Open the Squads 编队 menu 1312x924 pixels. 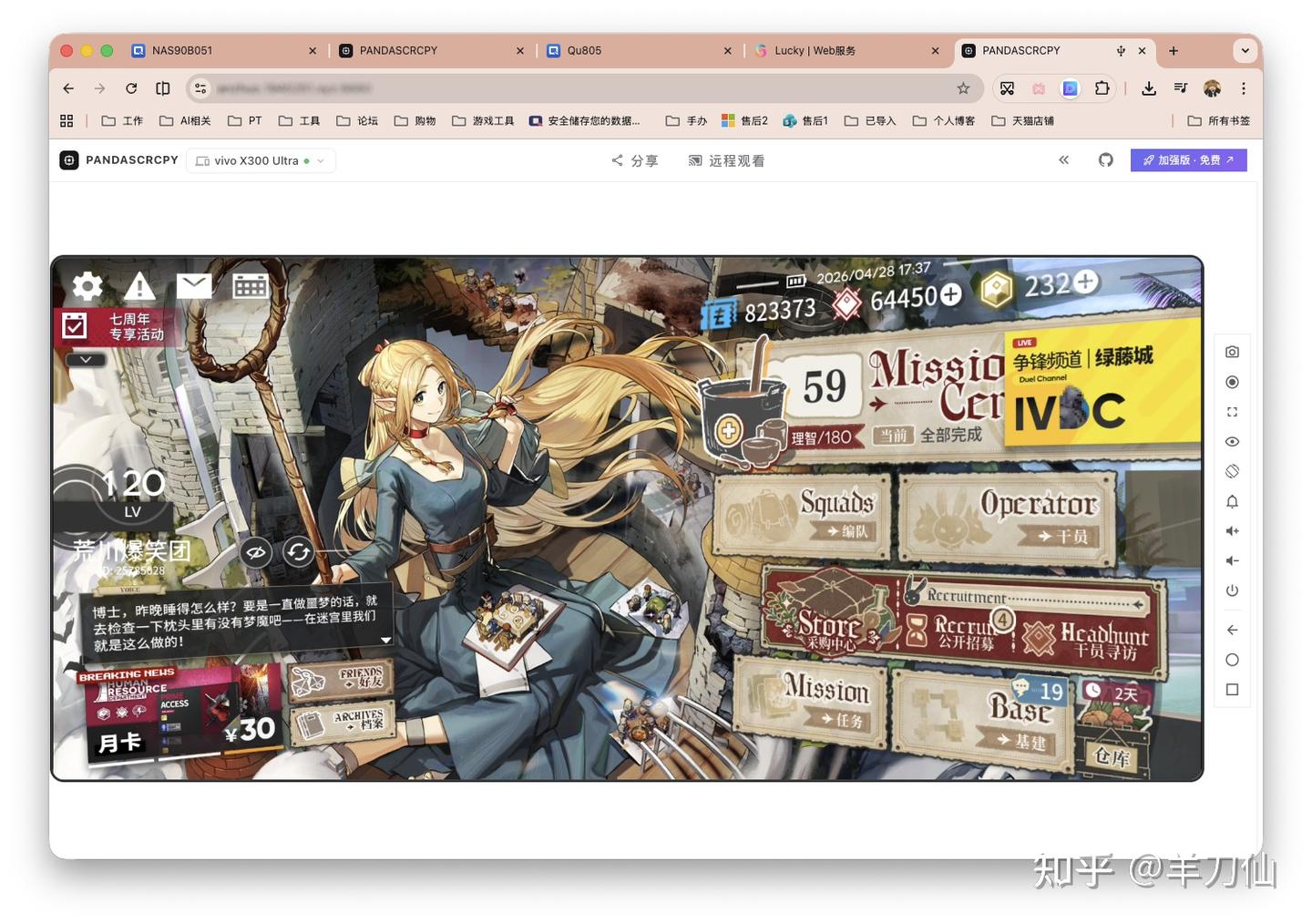pyautogui.click(x=802, y=516)
